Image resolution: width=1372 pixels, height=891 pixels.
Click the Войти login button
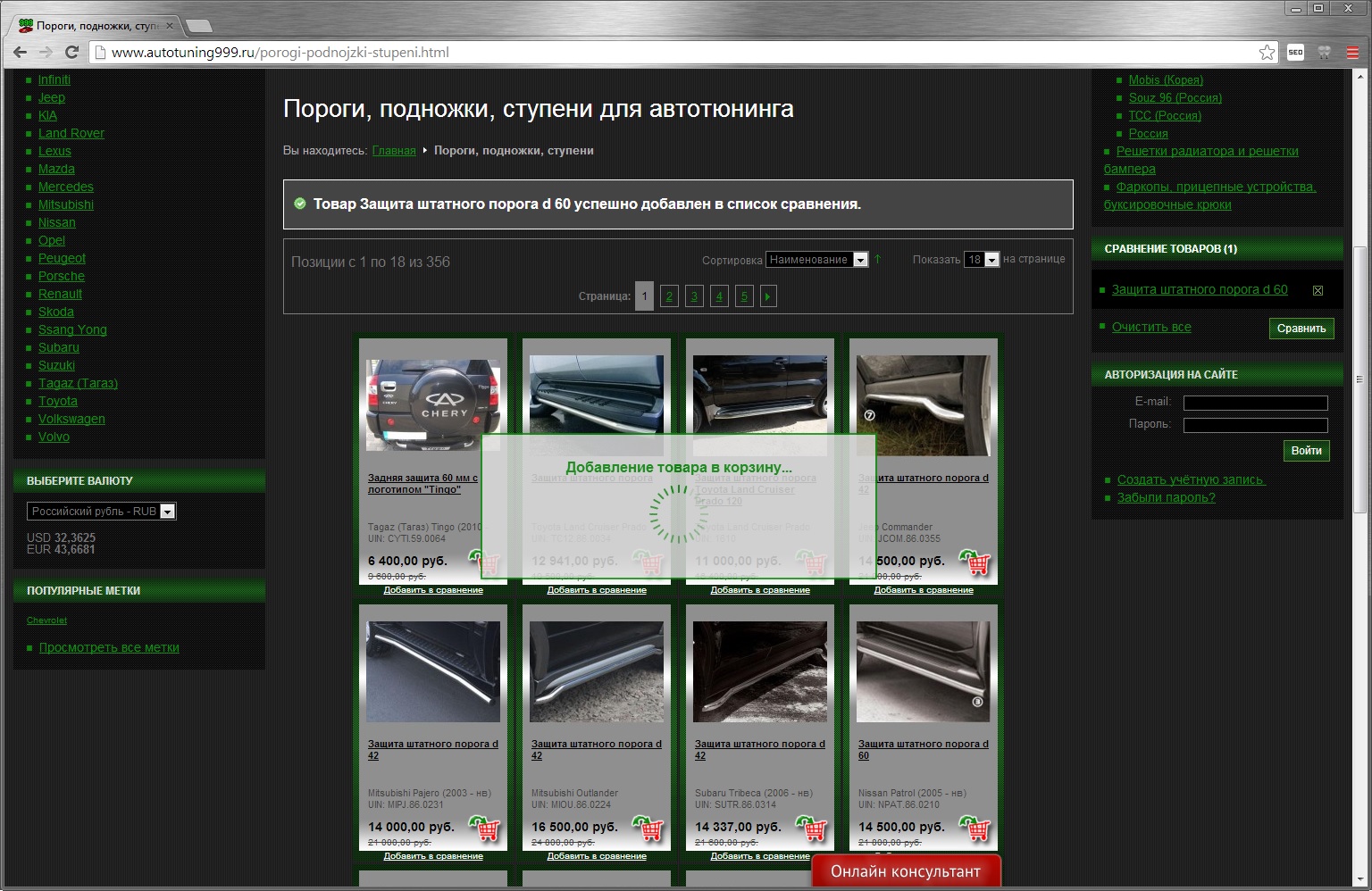point(1306,451)
